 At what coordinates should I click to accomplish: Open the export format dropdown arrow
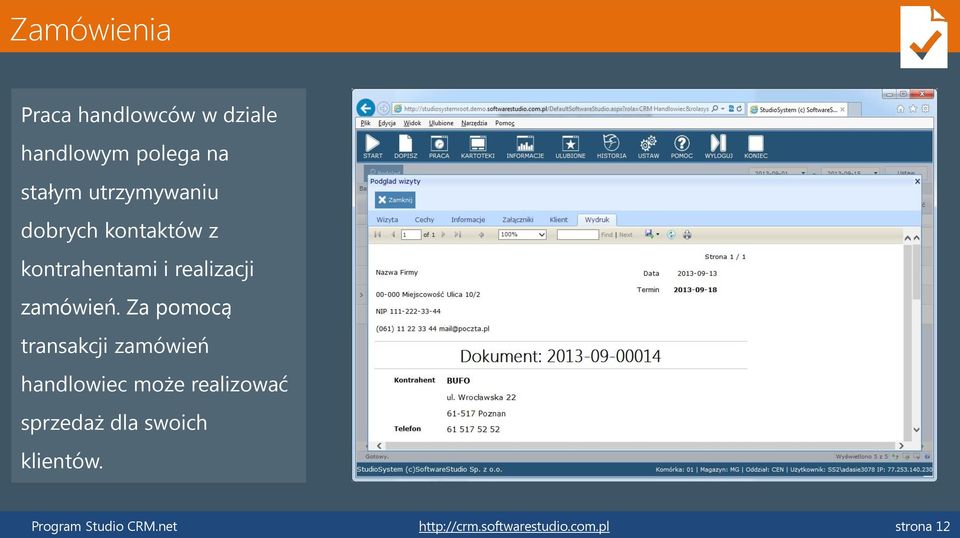tap(658, 234)
